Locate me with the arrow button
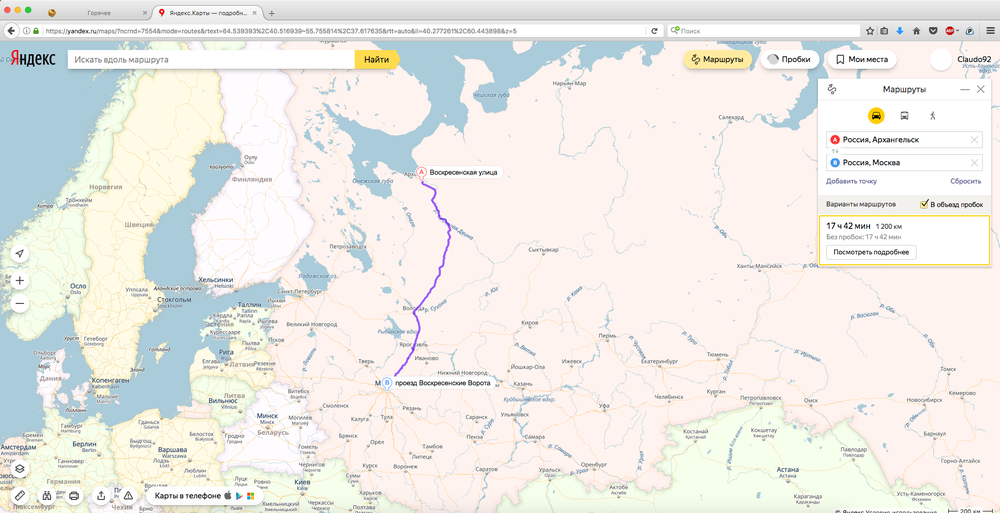This screenshot has height=513, width=1000. (20, 254)
